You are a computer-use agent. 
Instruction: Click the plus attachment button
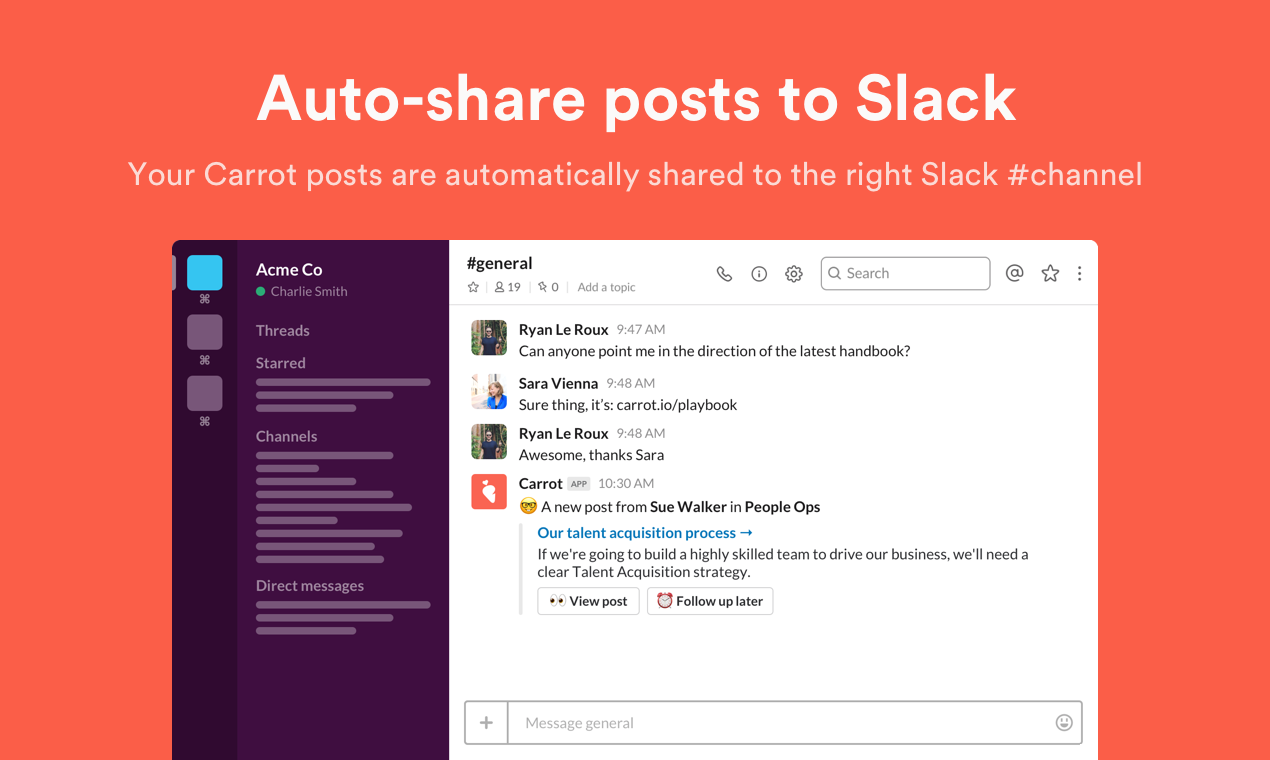(487, 723)
